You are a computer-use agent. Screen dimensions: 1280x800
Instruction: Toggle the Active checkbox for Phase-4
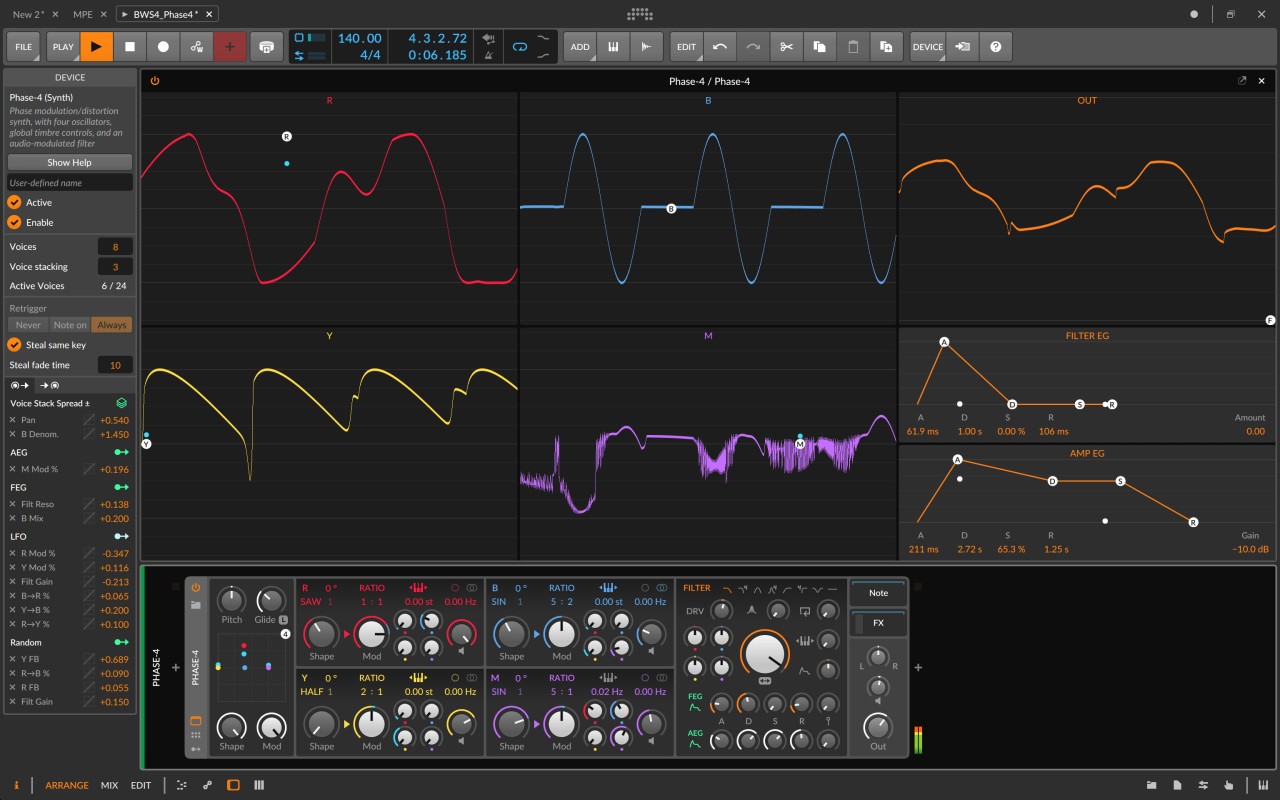pyautogui.click(x=14, y=202)
